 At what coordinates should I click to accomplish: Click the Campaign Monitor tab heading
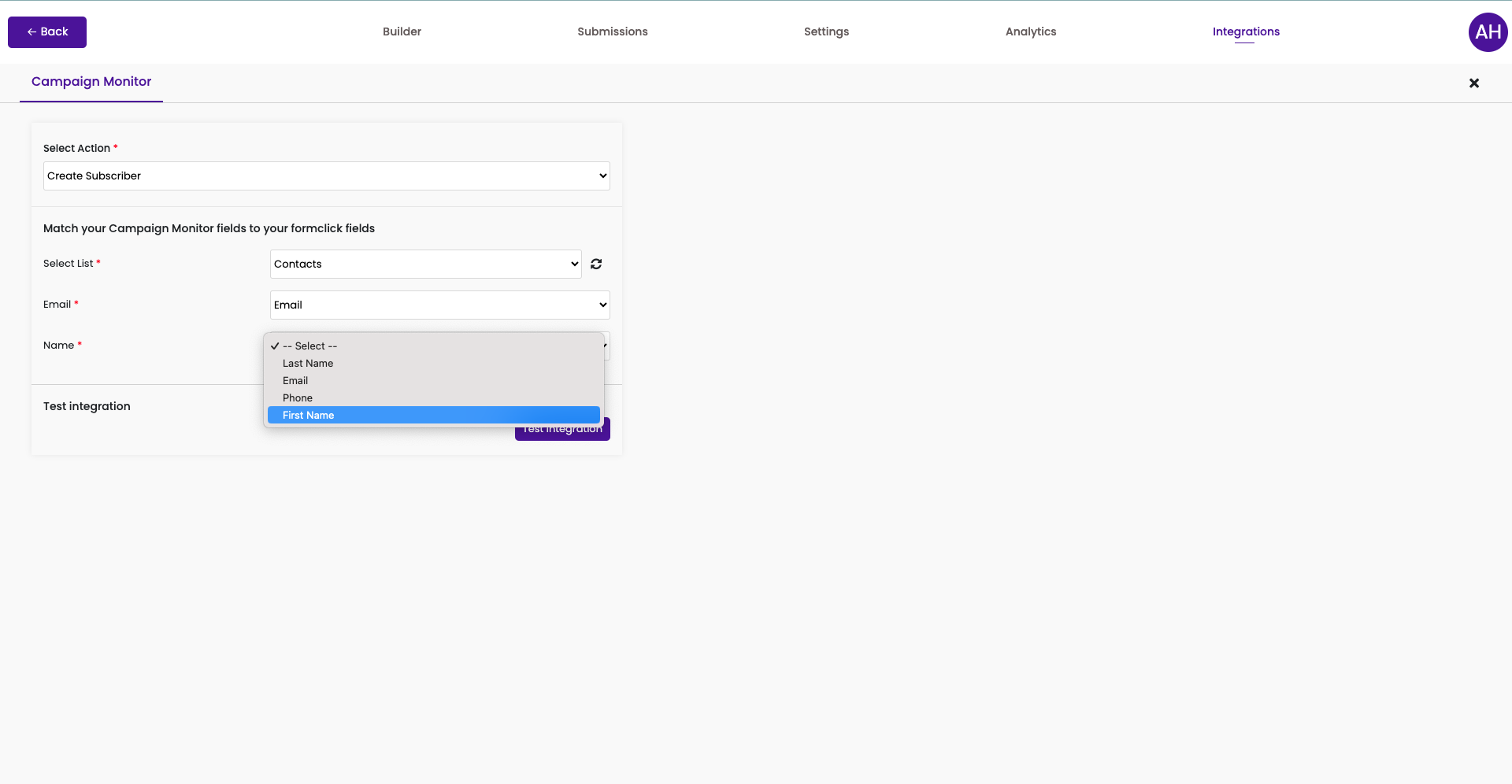(91, 82)
